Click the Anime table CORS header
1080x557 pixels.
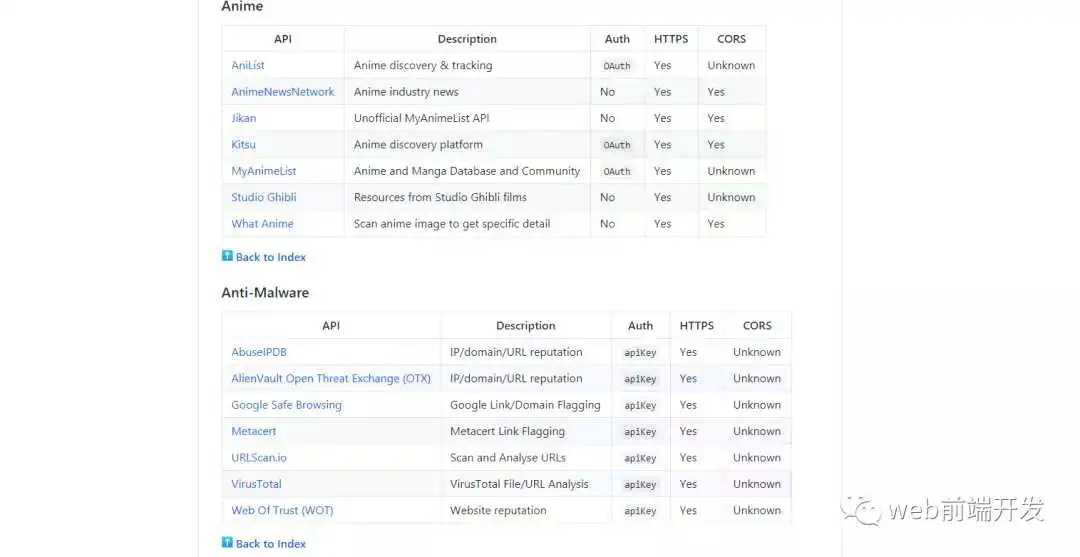731,39
